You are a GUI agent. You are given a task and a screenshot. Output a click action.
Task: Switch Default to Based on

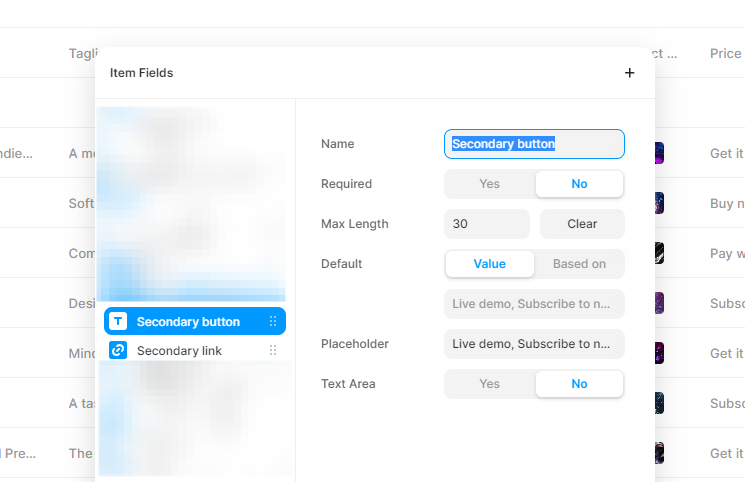point(579,264)
